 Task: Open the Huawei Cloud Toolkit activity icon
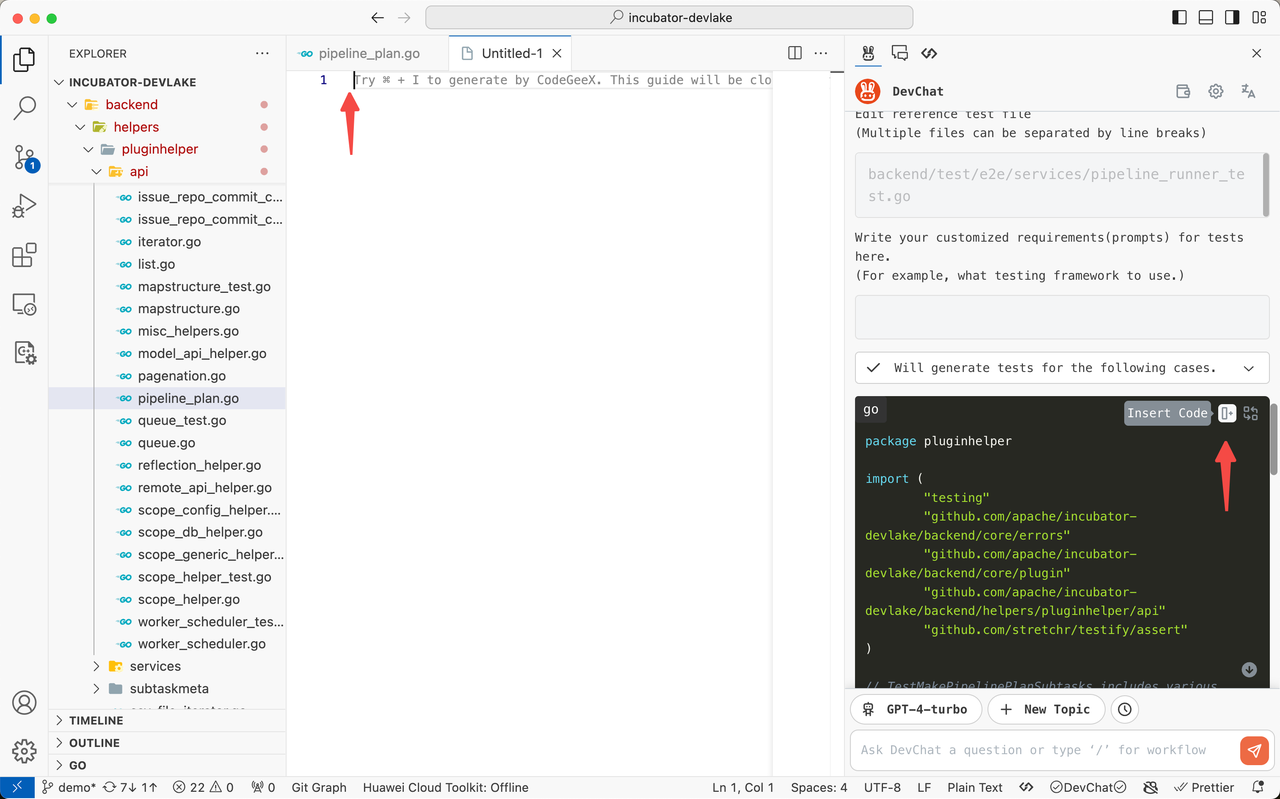click(24, 352)
